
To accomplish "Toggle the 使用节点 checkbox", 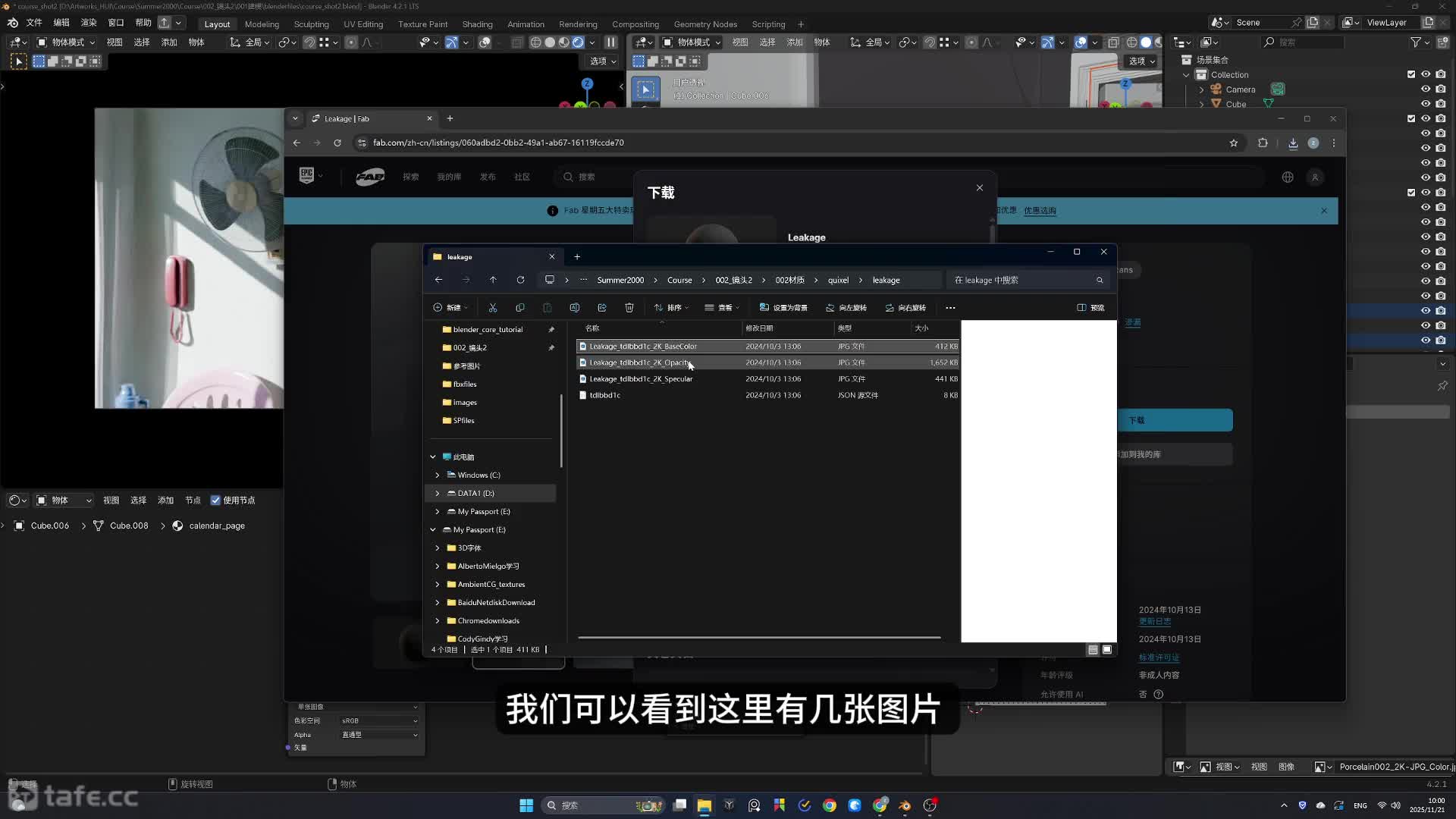I will (x=216, y=500).
